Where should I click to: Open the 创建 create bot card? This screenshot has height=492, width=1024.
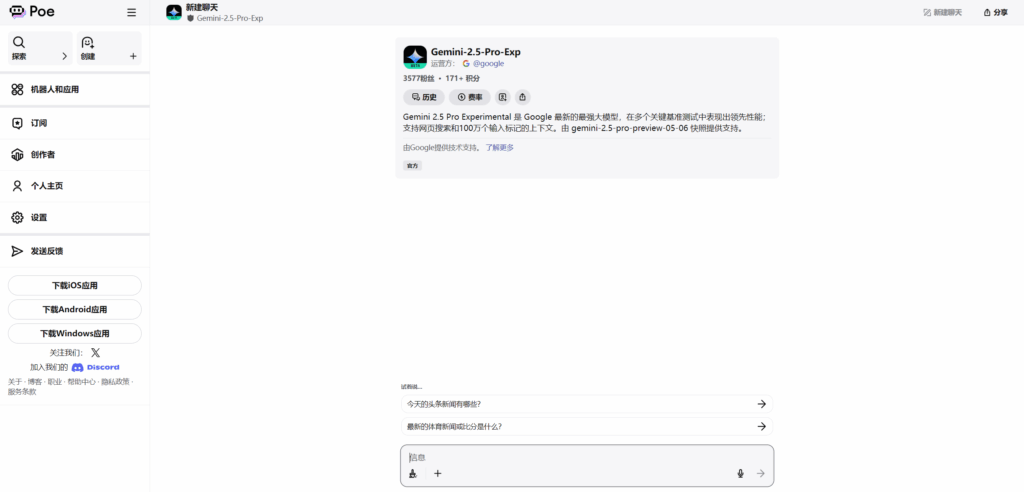109,48
